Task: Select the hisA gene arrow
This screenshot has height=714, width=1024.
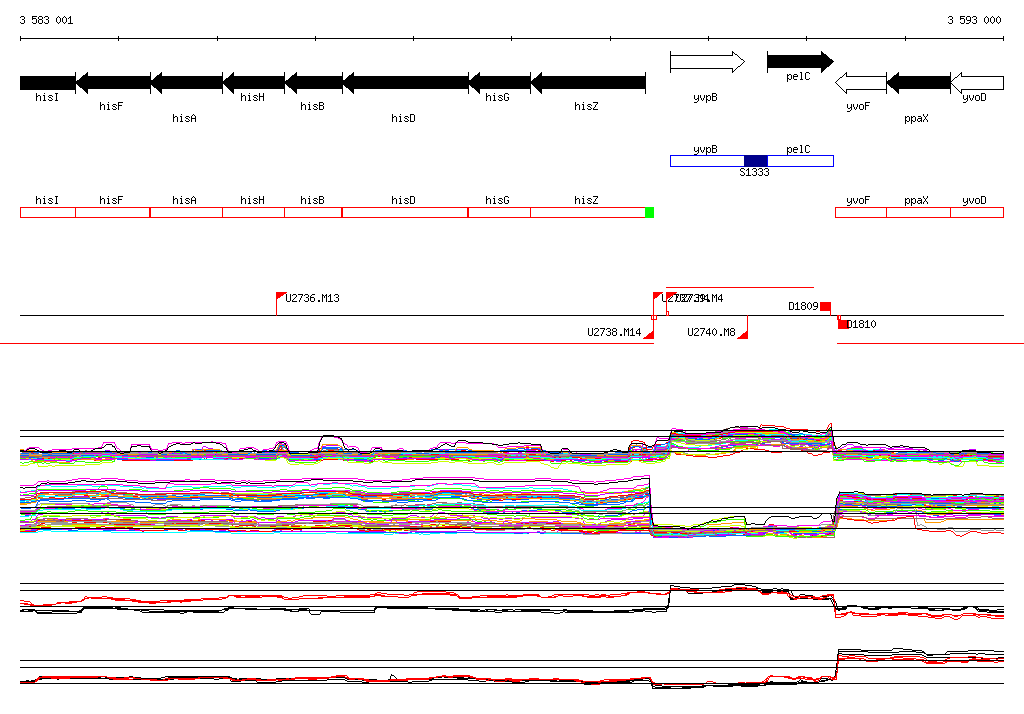Action: [186, 82]
